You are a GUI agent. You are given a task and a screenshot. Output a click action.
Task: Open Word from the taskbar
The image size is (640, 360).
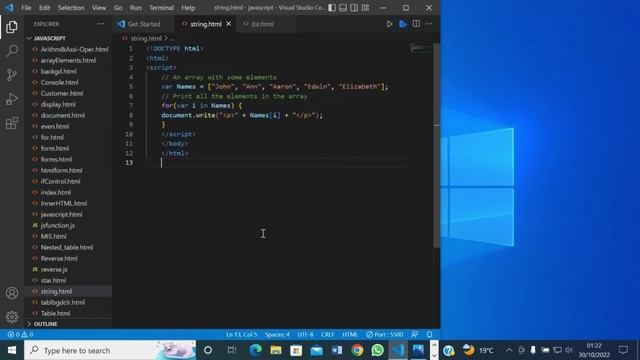pyautogui.click(x=337, y=350)
